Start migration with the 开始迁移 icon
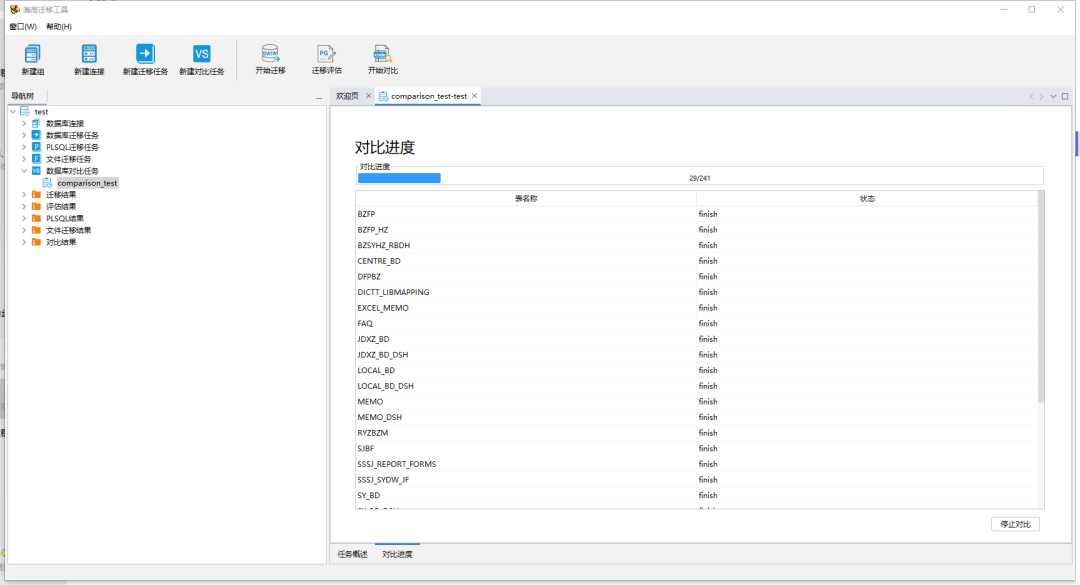1080x585 pixels. [x=270, y=54]
